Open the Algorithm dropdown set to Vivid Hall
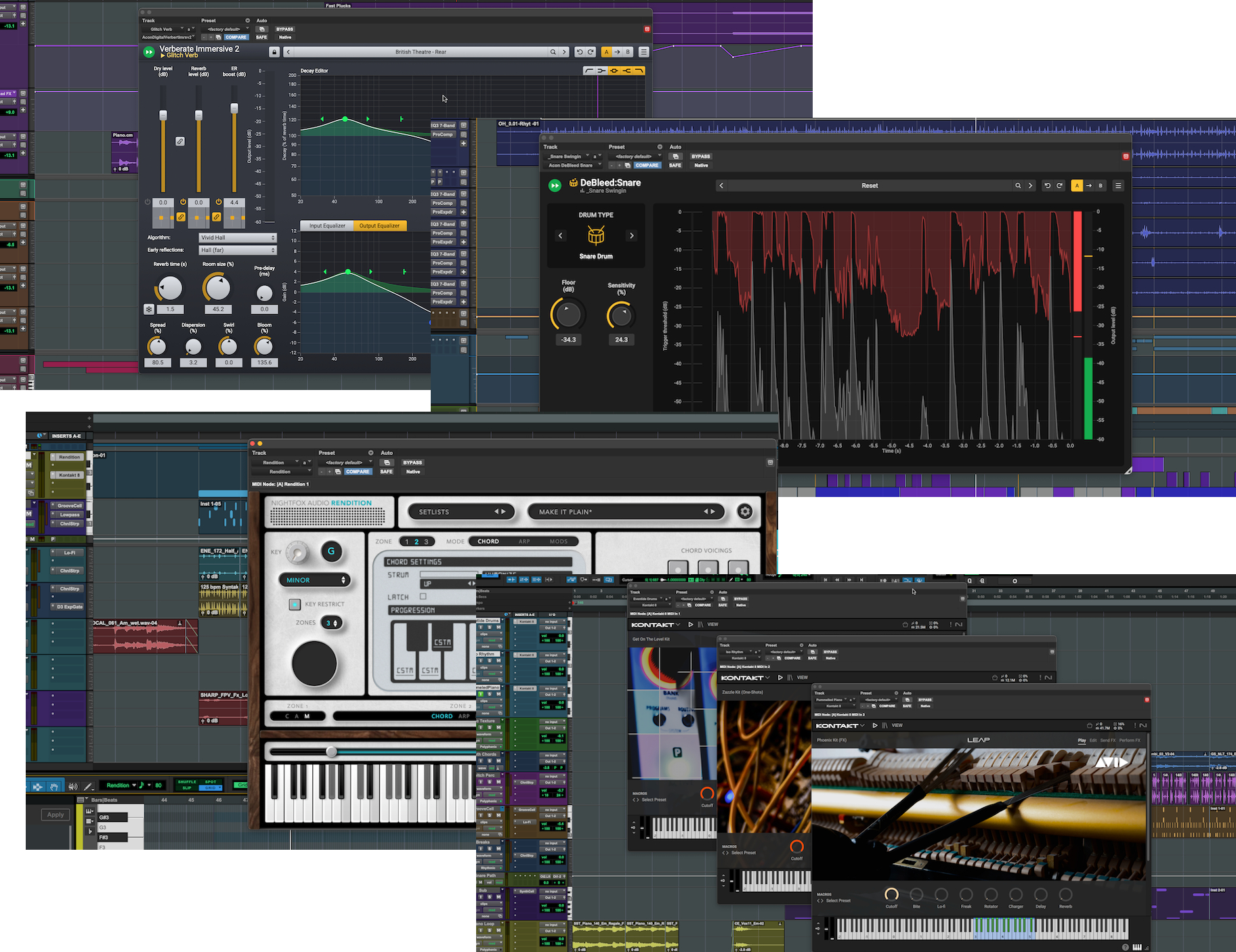 238,238
